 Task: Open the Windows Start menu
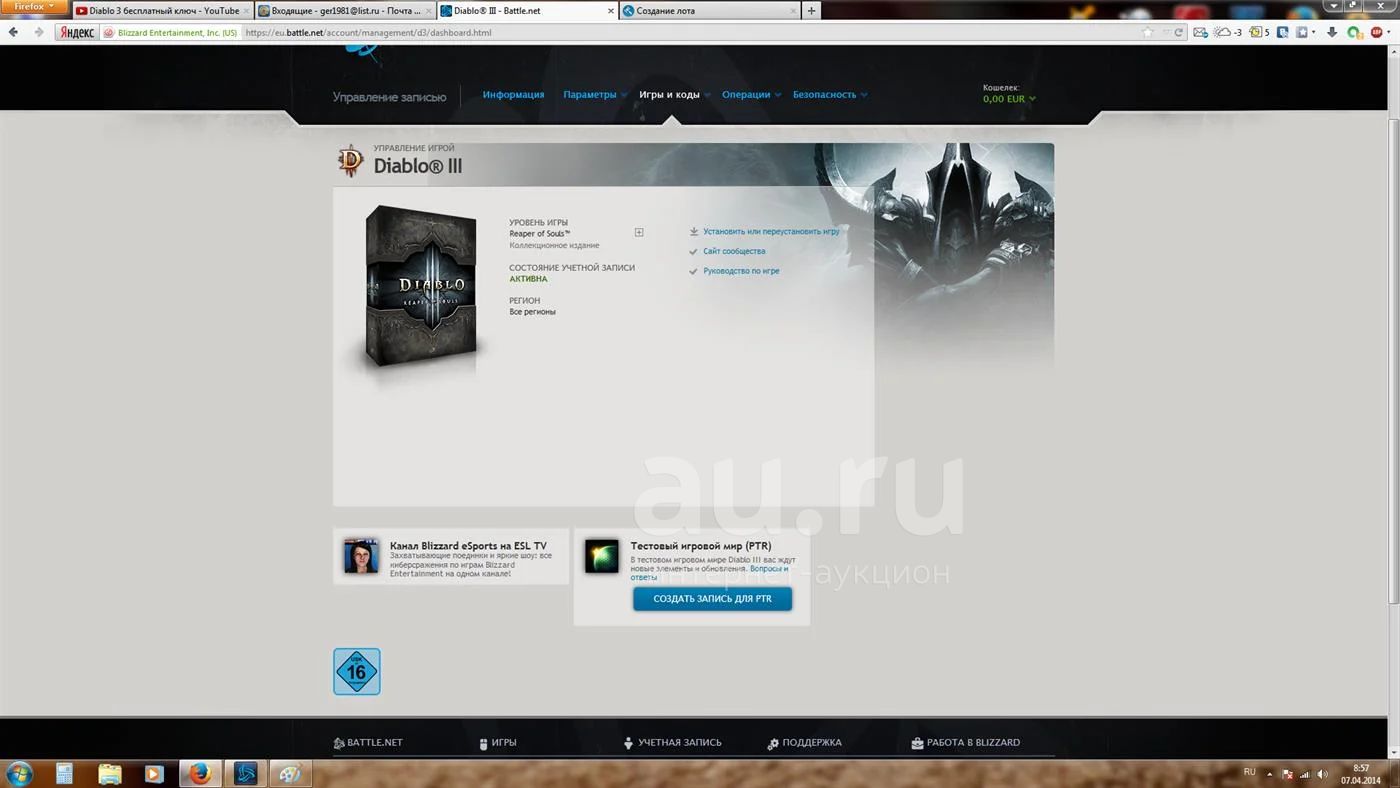tap(19, 773)
